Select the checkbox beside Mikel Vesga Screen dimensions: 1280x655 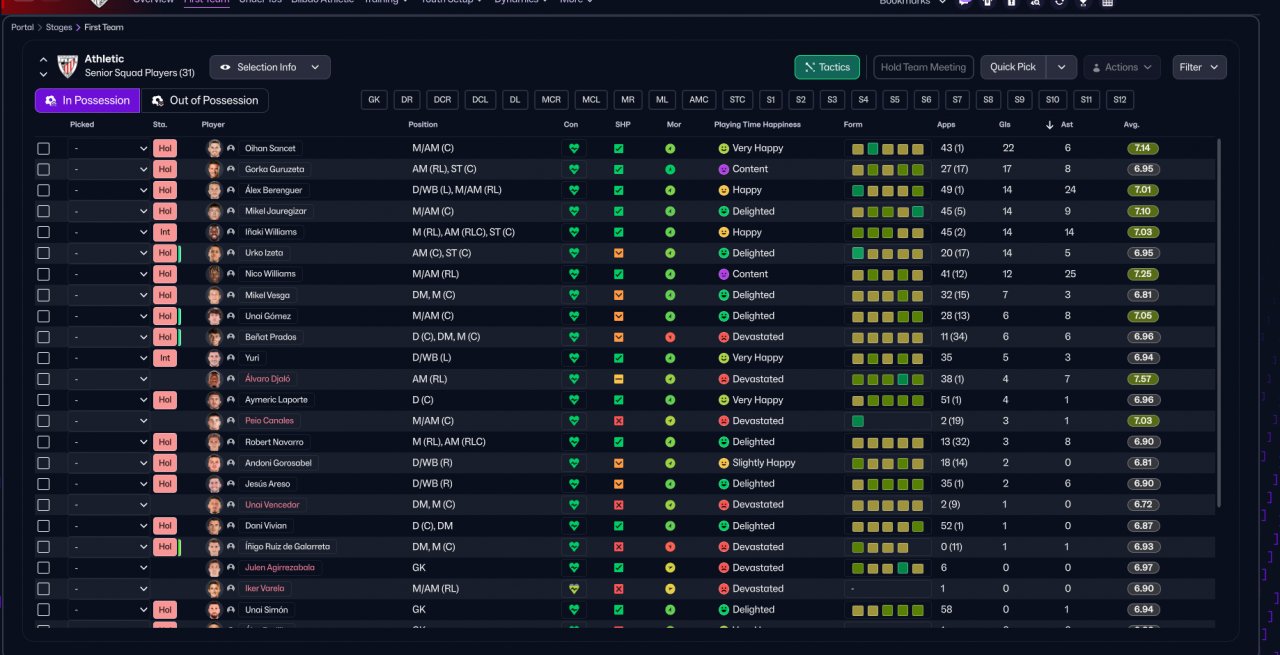coord(43,295)
